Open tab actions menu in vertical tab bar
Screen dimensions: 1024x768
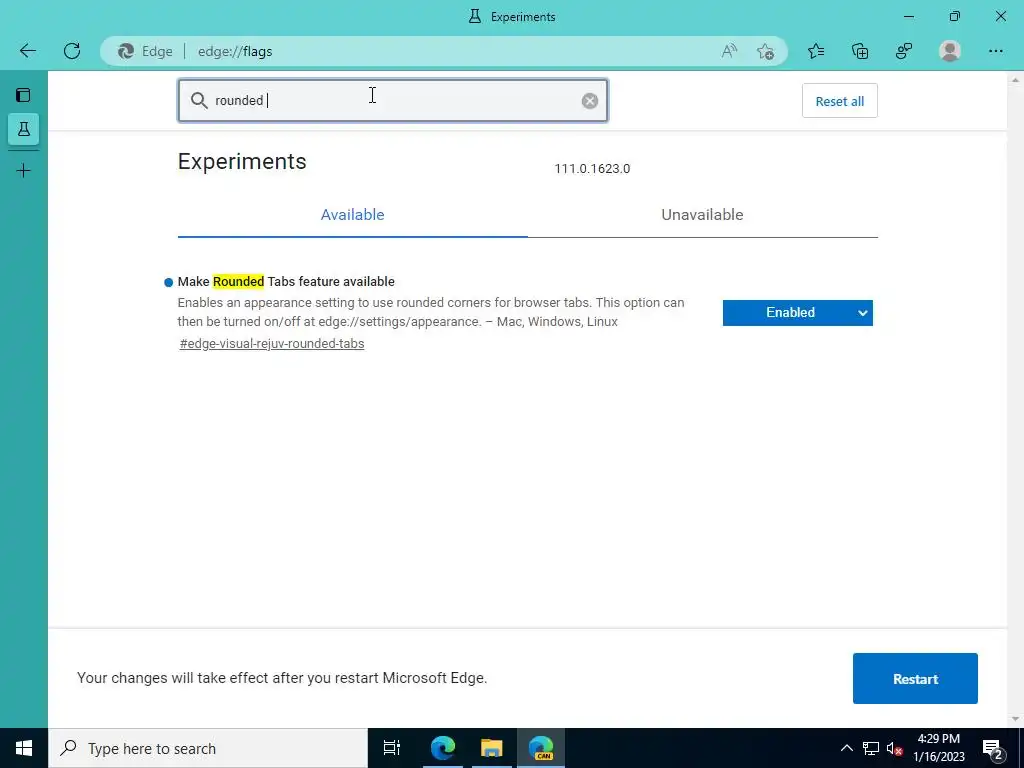(x=24, y=95)
